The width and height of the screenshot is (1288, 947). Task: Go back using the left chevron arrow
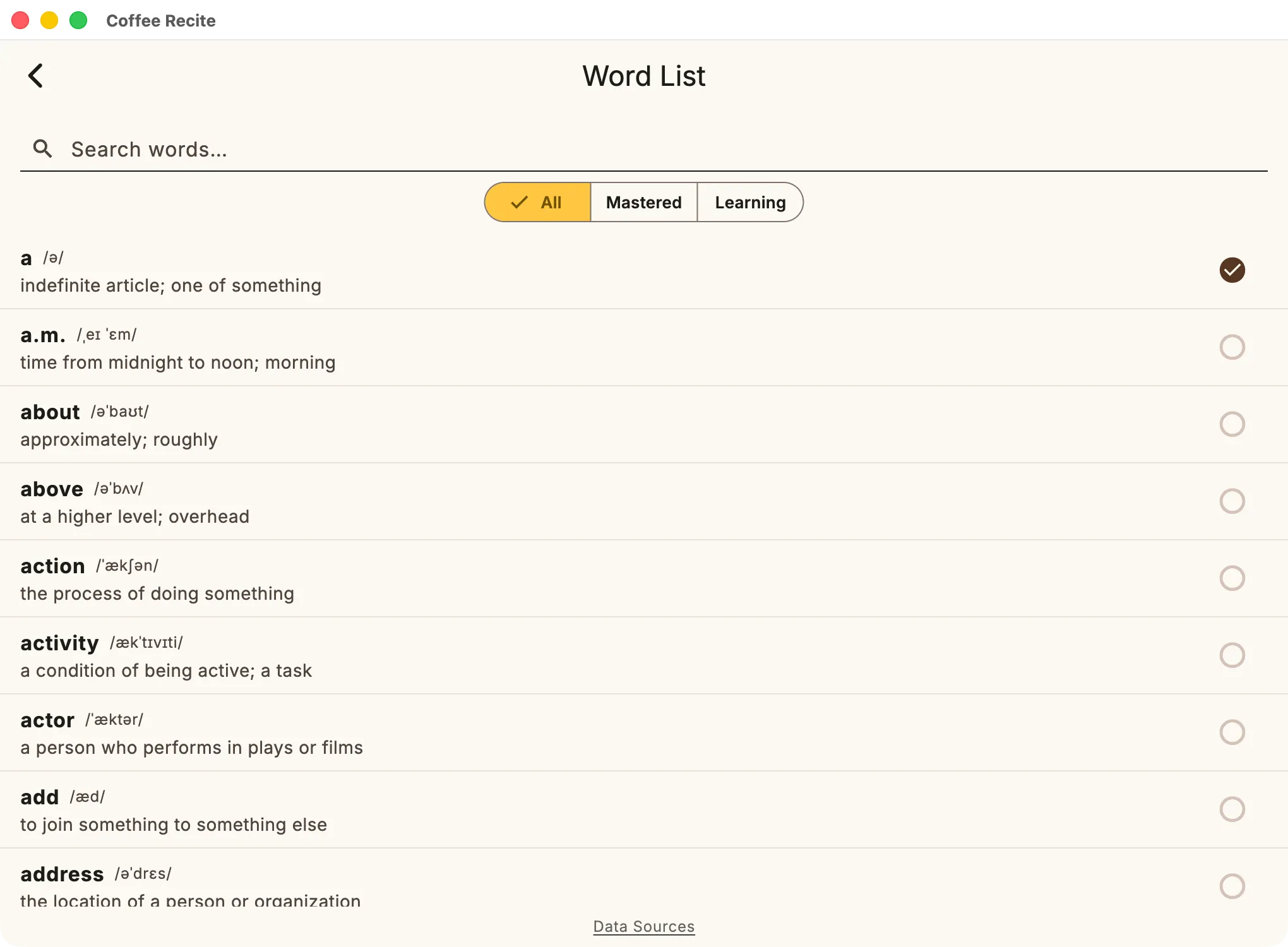coord(36,76)
